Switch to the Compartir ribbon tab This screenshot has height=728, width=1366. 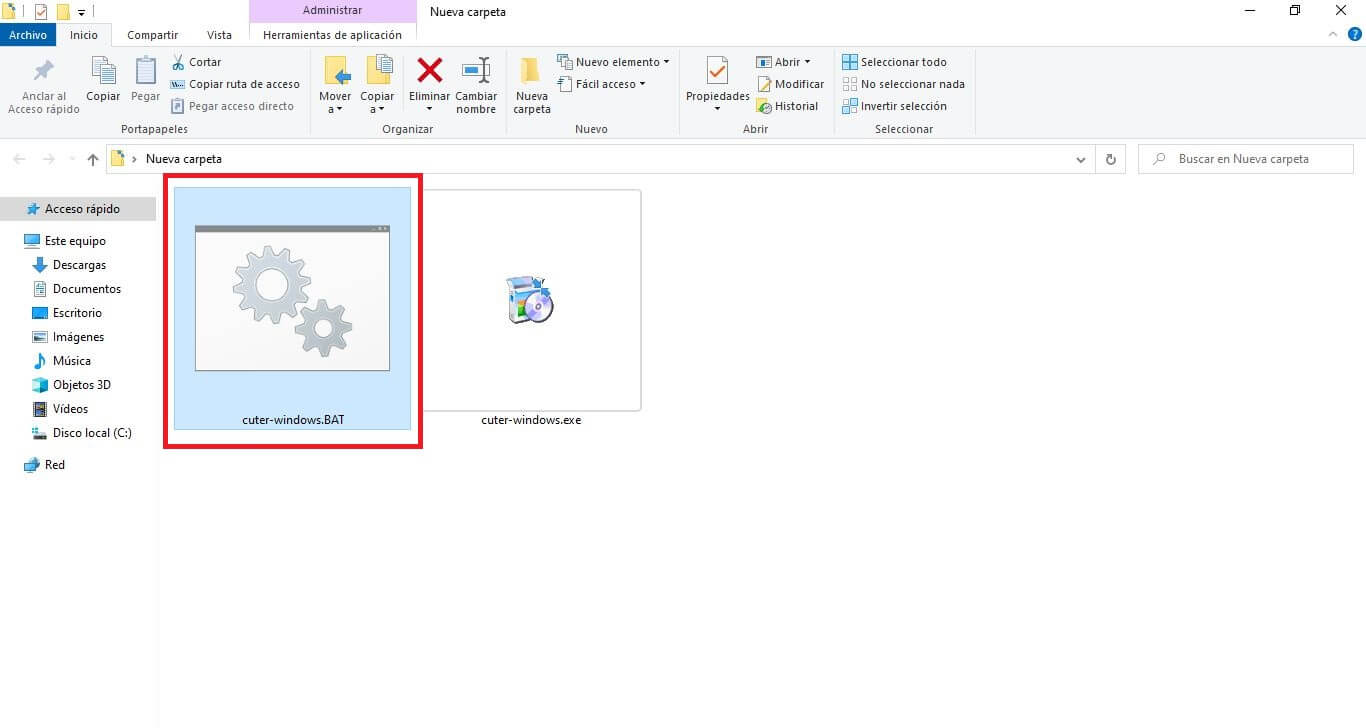point(153,35)
